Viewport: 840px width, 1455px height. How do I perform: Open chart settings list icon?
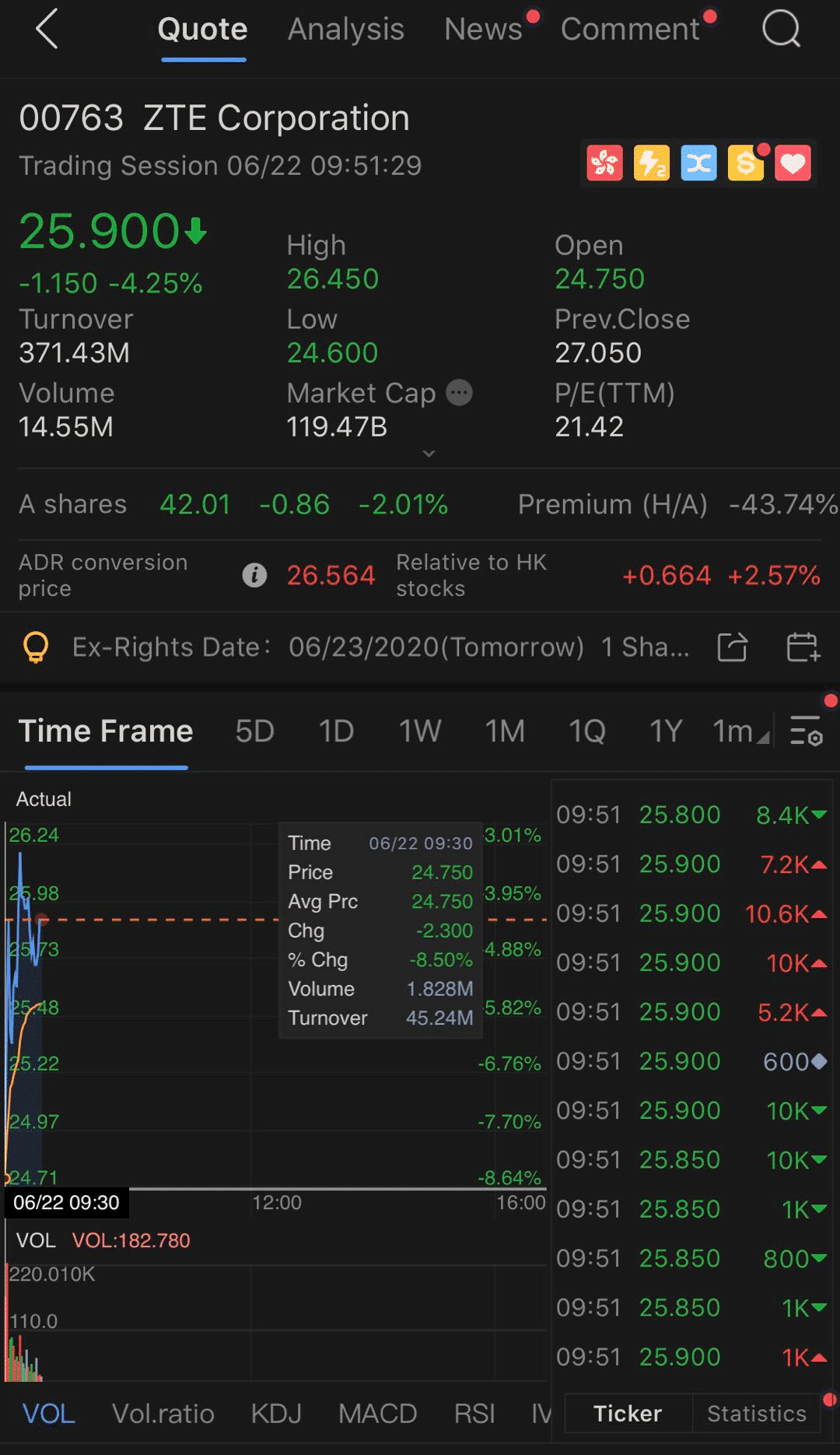tap(806, 731)
